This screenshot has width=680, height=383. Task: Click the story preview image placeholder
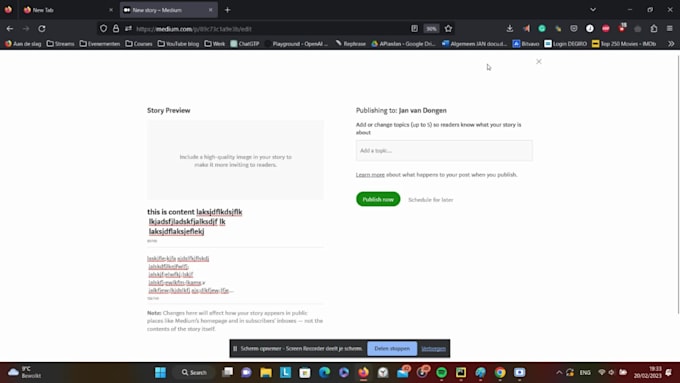[235, 160]
